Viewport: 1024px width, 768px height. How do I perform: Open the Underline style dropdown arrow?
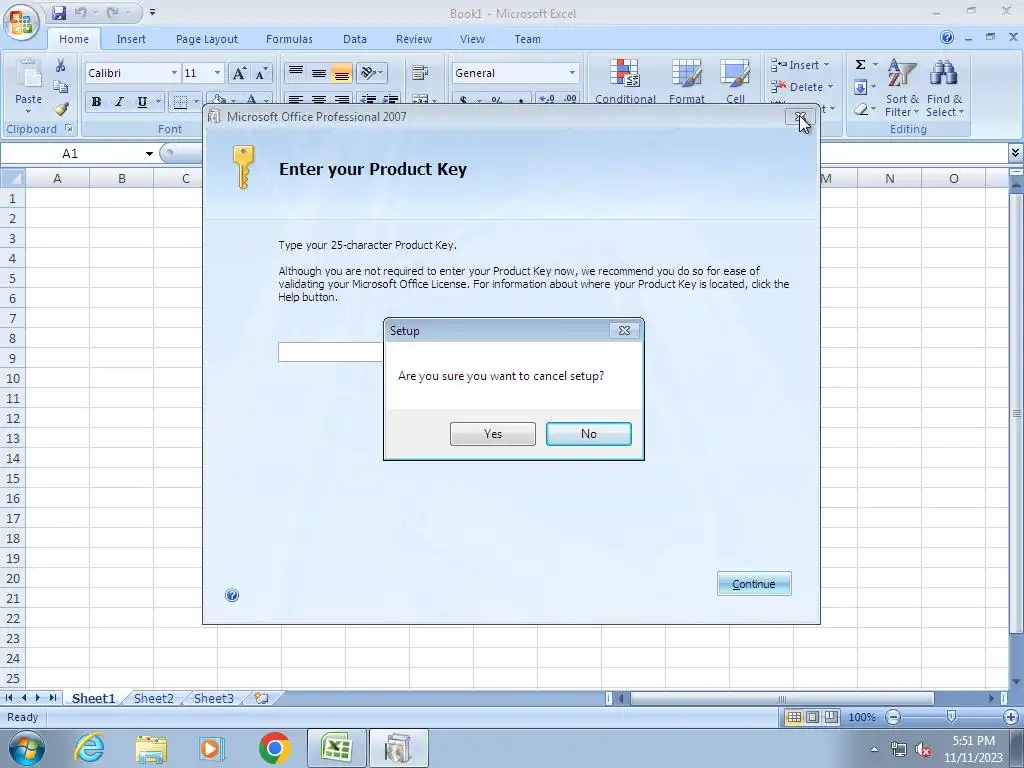click(158, 102)
